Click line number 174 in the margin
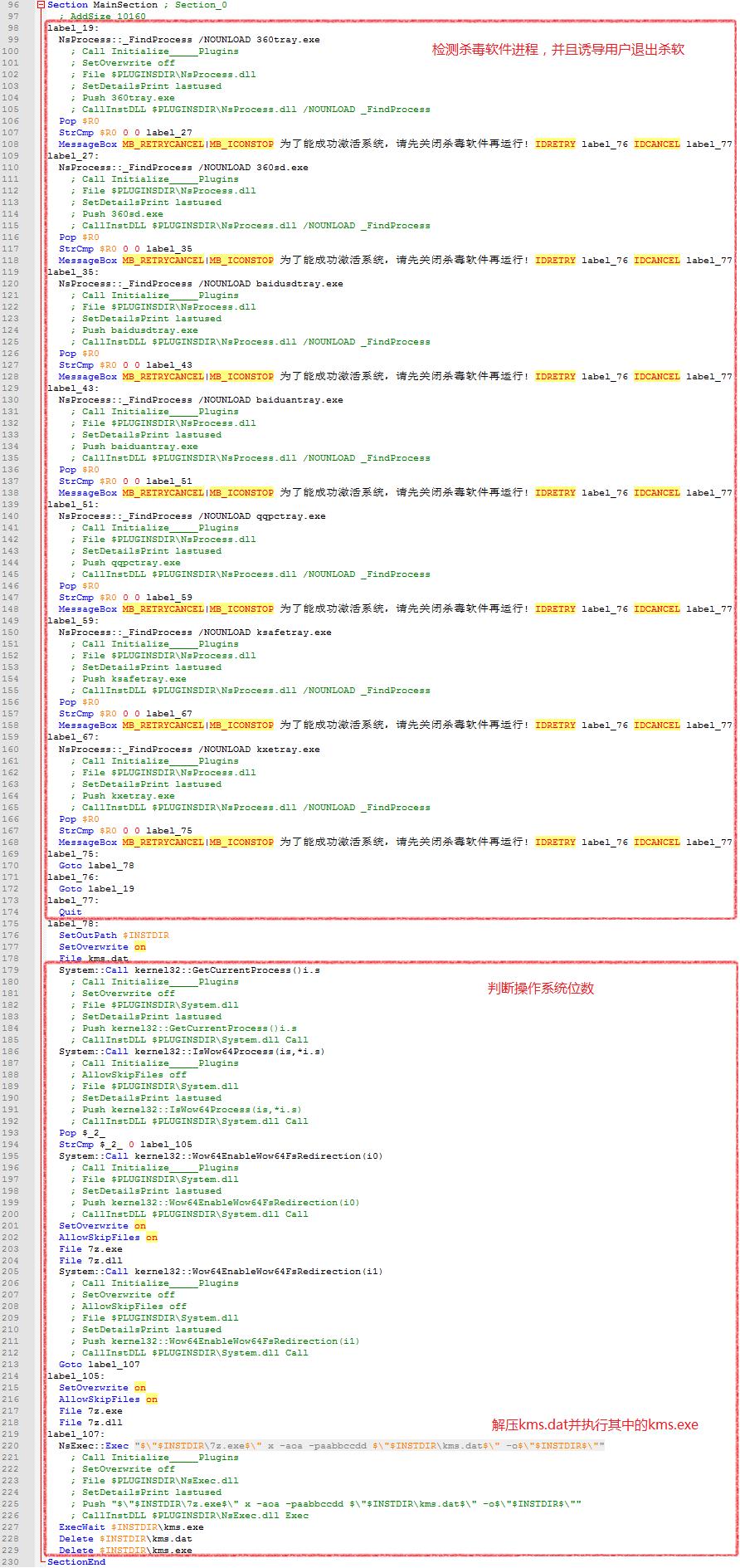 click(10, 912)
